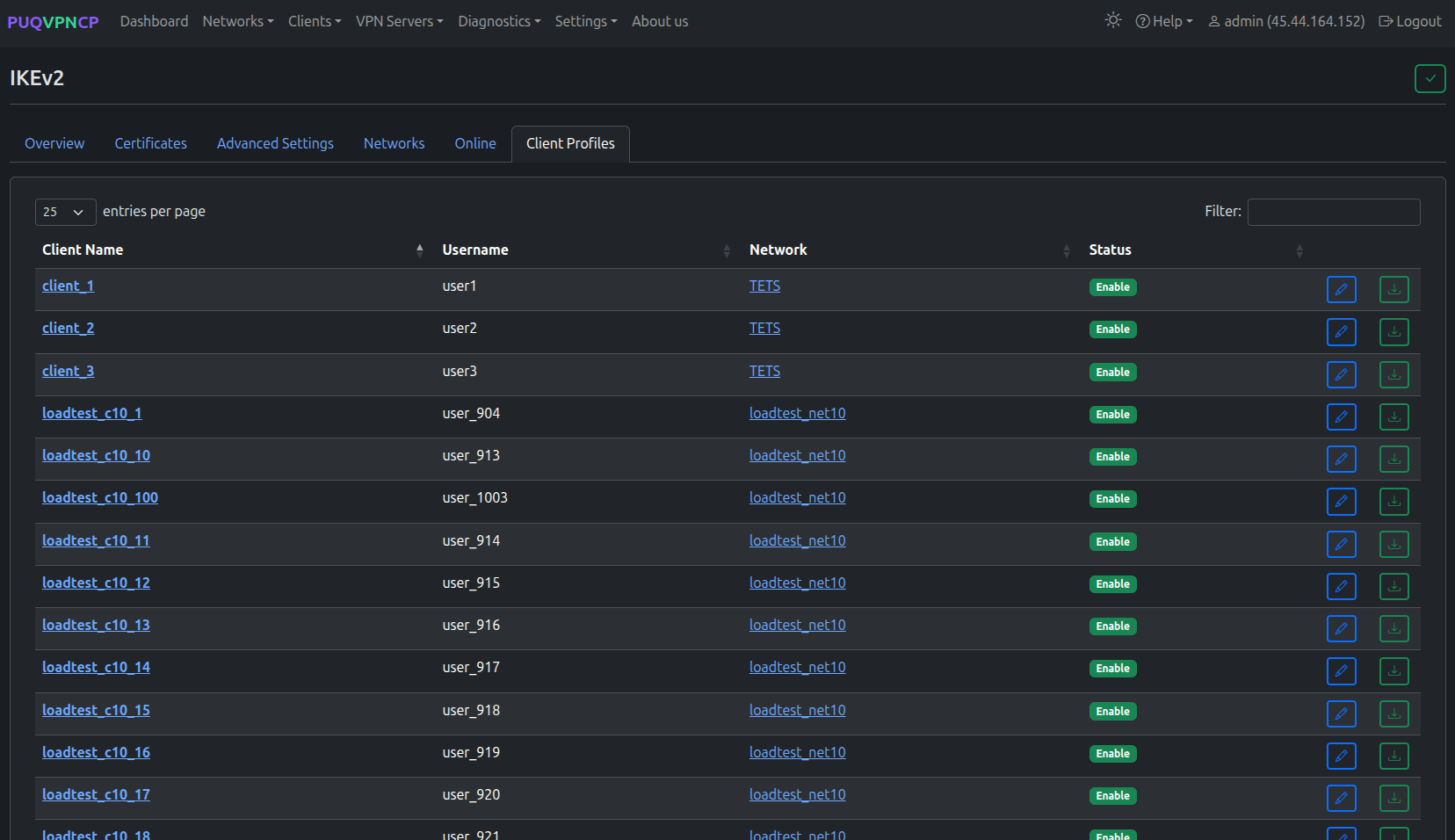Download the loadtest_c10_13 profile
This screenshot has height=840, width=1455.
tap(1393, 628)
